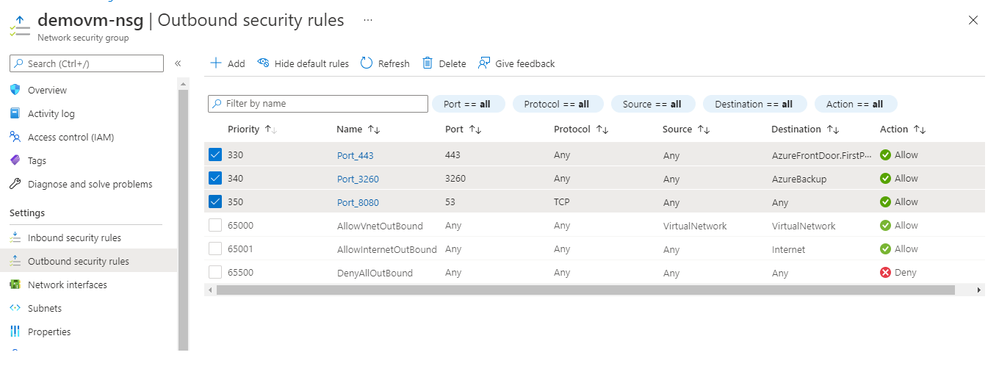Open the Action == all filter
This screenshot has width=999, height=367.
pos(855,104)
